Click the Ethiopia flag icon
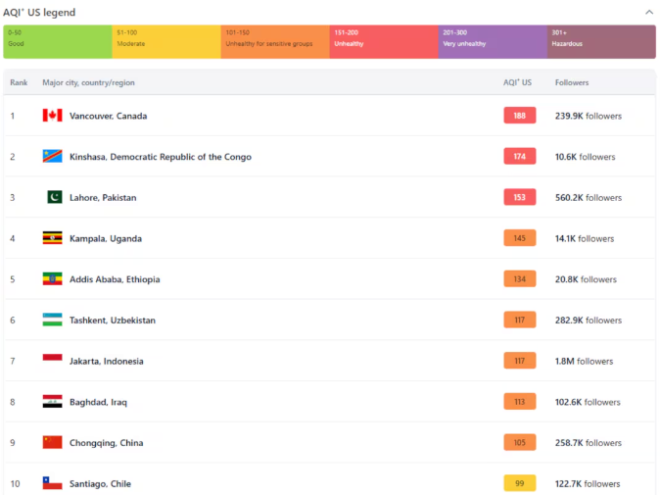 52,280
